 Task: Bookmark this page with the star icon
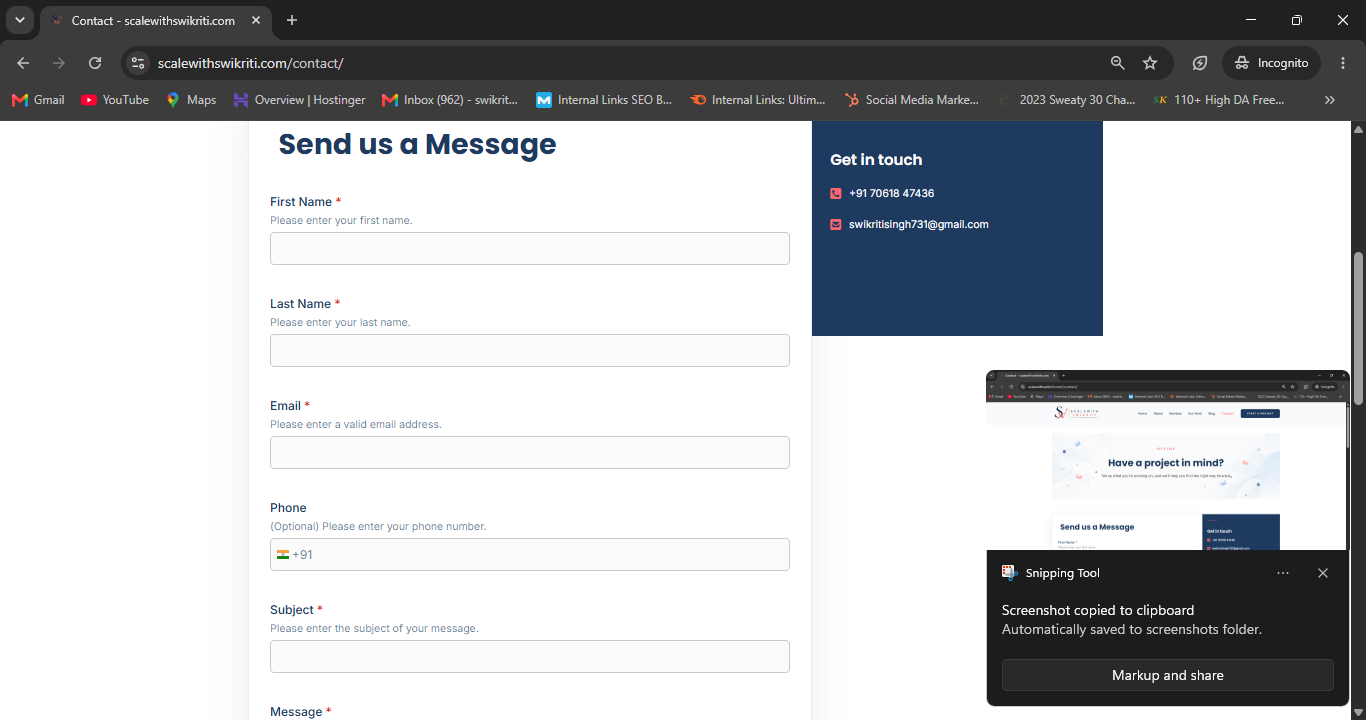click(1150, 63)
